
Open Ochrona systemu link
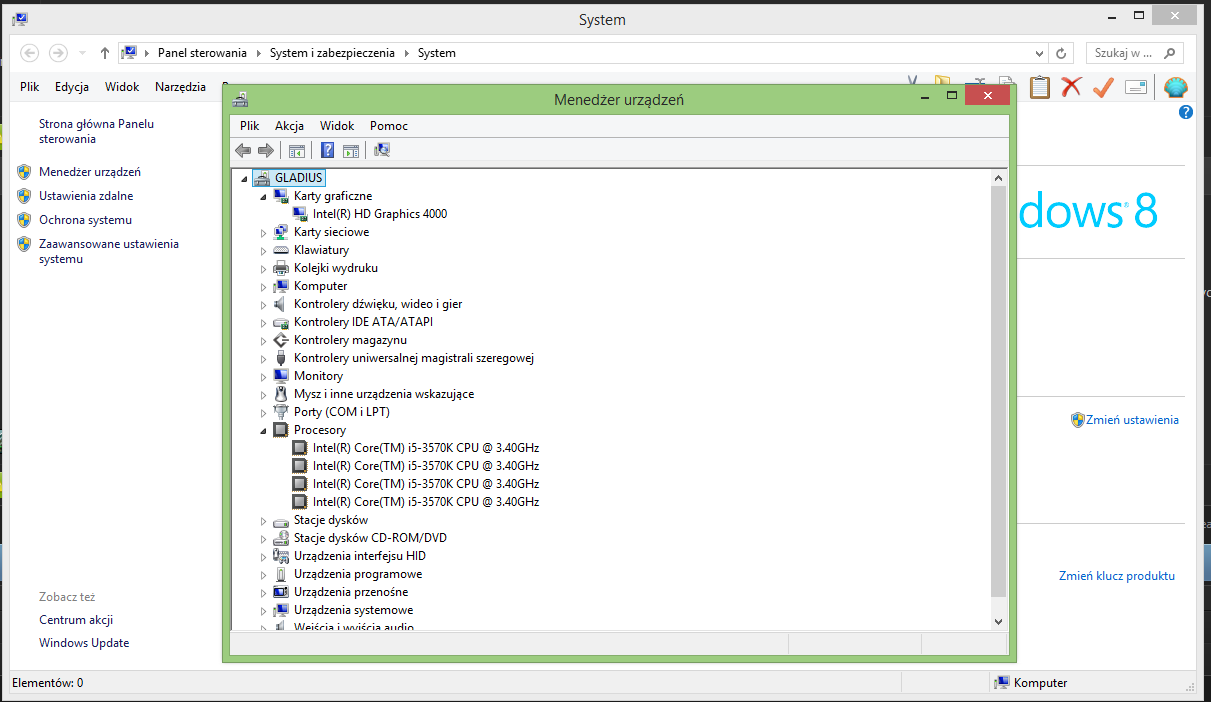[x=85, y=220]
